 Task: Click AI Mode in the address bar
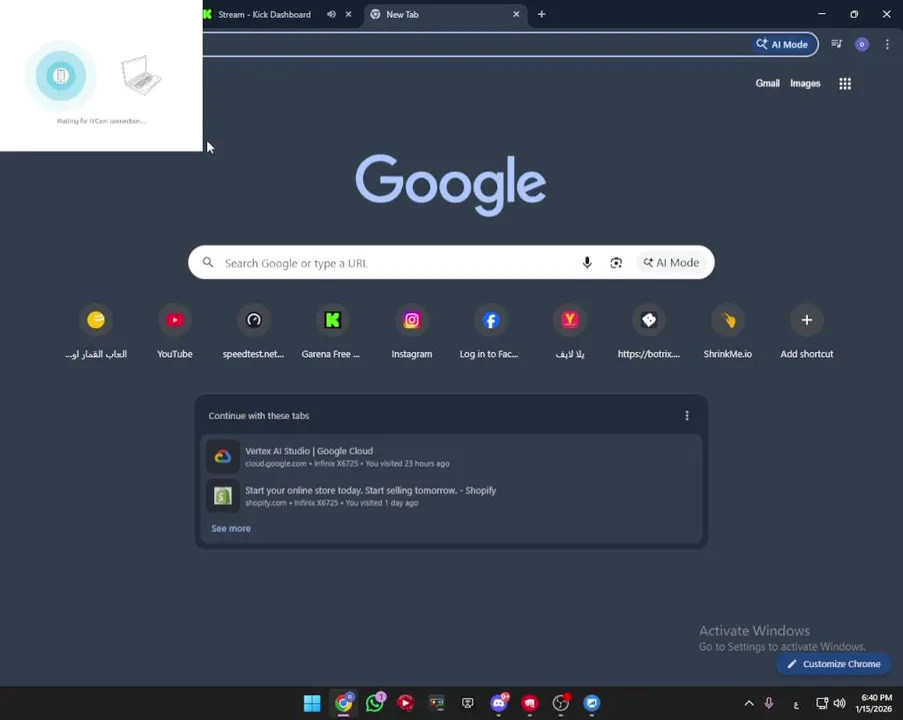(782, 44)
